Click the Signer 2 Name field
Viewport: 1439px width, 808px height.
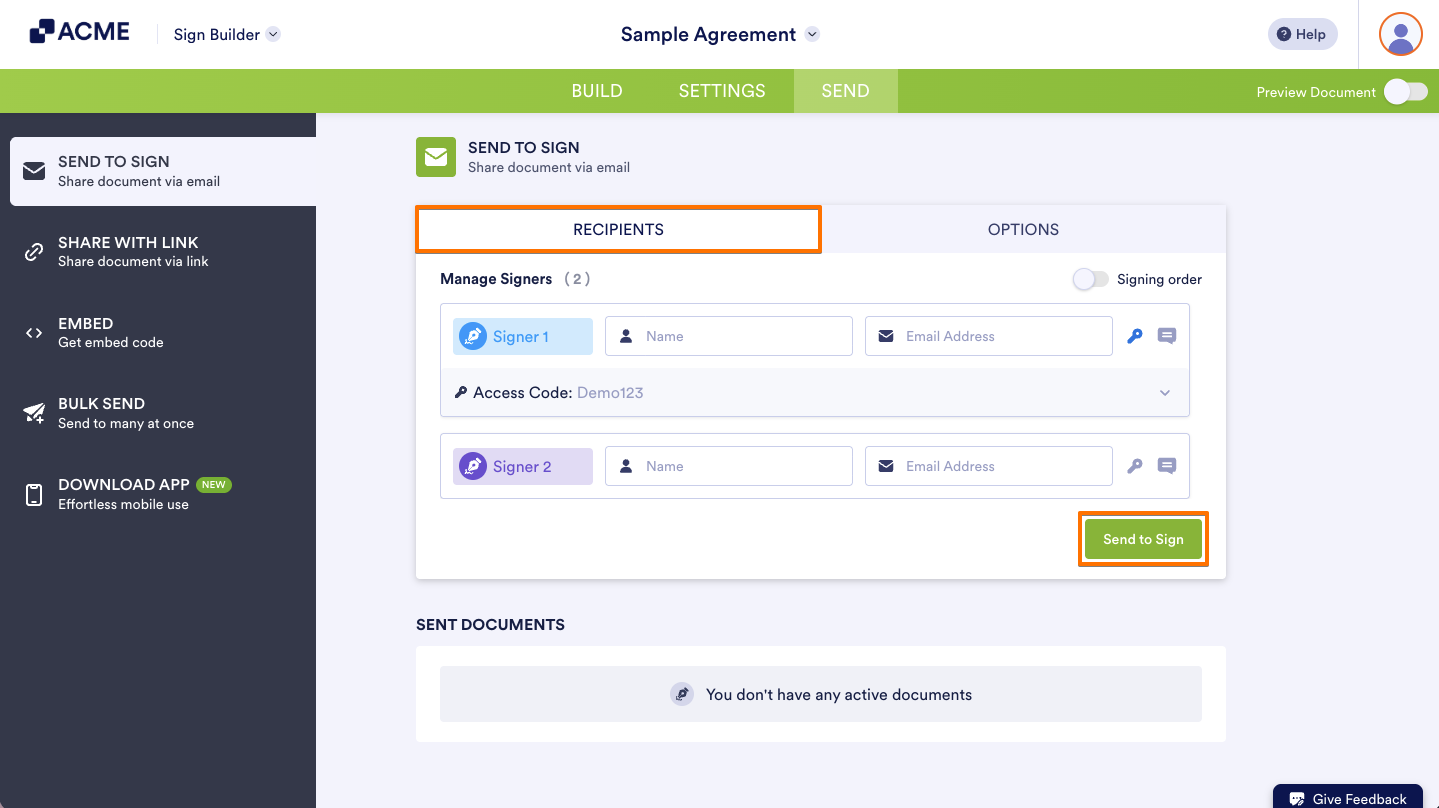[x=729, y=466]
